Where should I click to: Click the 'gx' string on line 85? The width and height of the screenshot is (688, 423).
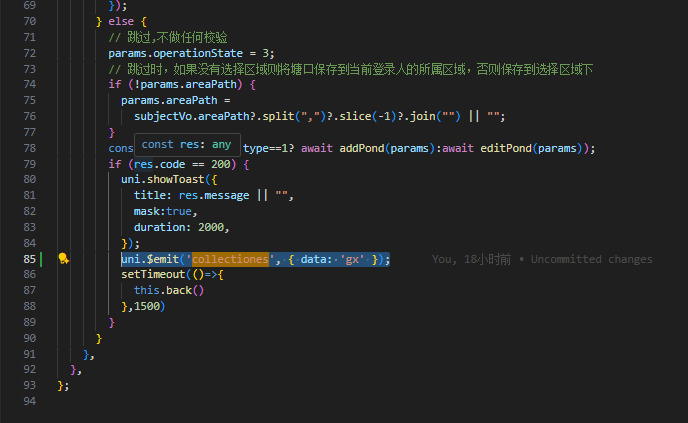tap(352, 259)
